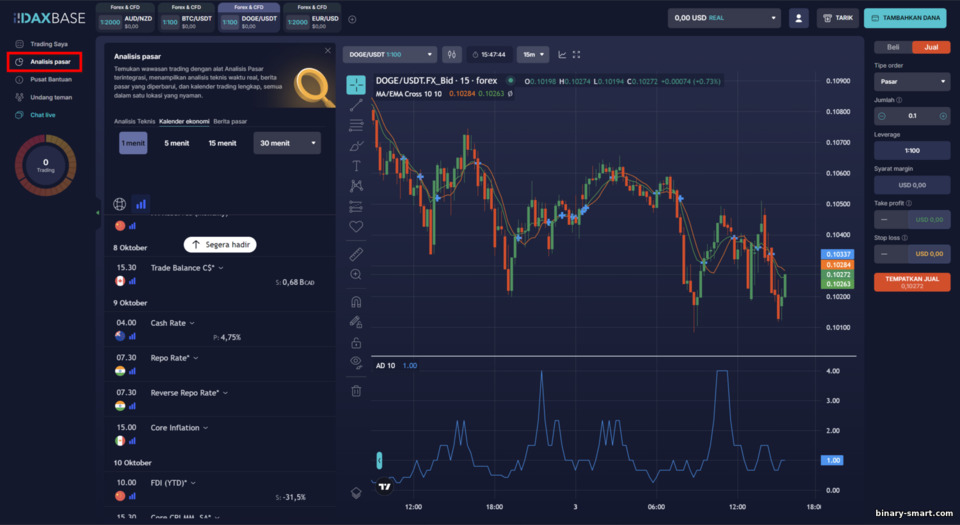
Task: Open the 0,00 USD REAL account dropdown
Action: click(x=725, y=18)
